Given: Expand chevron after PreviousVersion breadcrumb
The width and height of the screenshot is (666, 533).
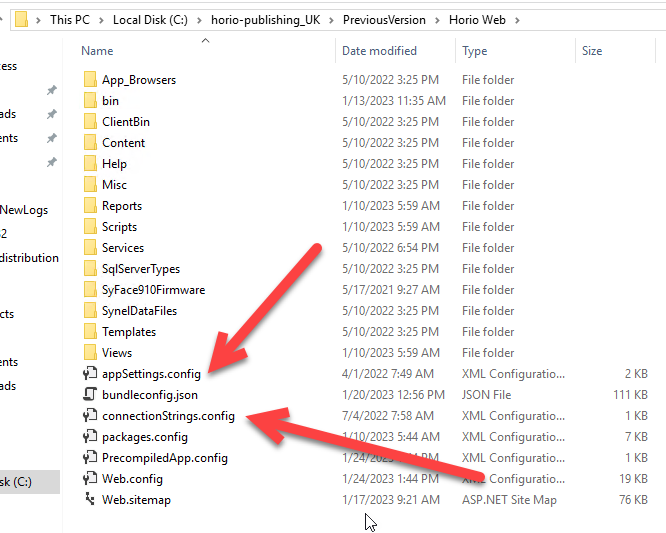Looking at the screenshot, I should pos(437,20).
